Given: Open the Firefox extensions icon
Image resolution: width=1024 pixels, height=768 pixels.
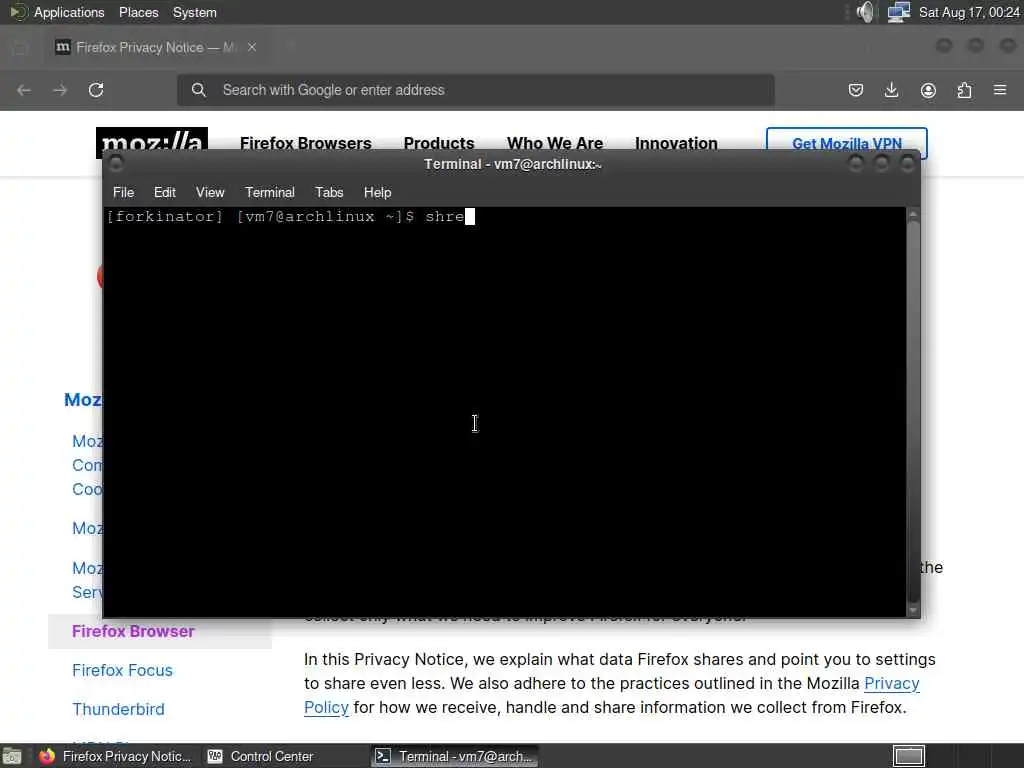Looking at the screenshot, I should [x=965, y=90].
